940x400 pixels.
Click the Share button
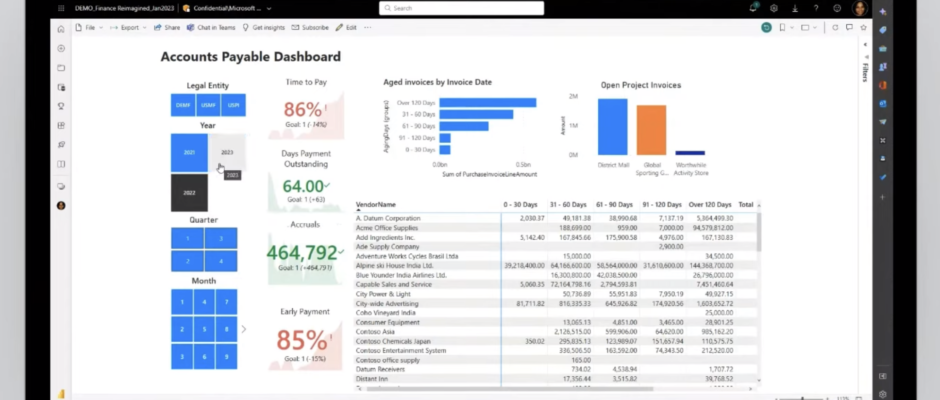coord(167,28)
